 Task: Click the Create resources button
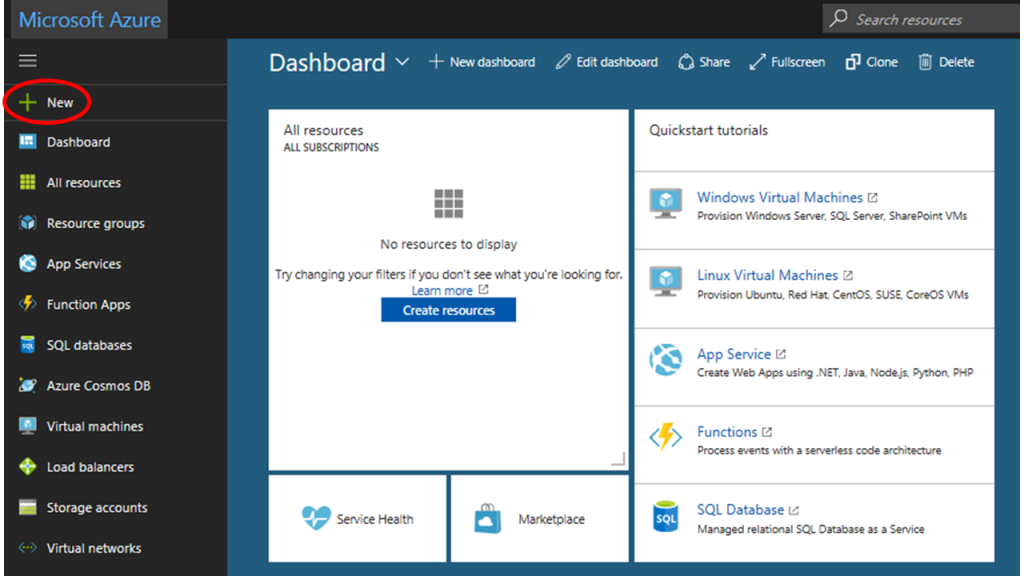click(448, 310)
